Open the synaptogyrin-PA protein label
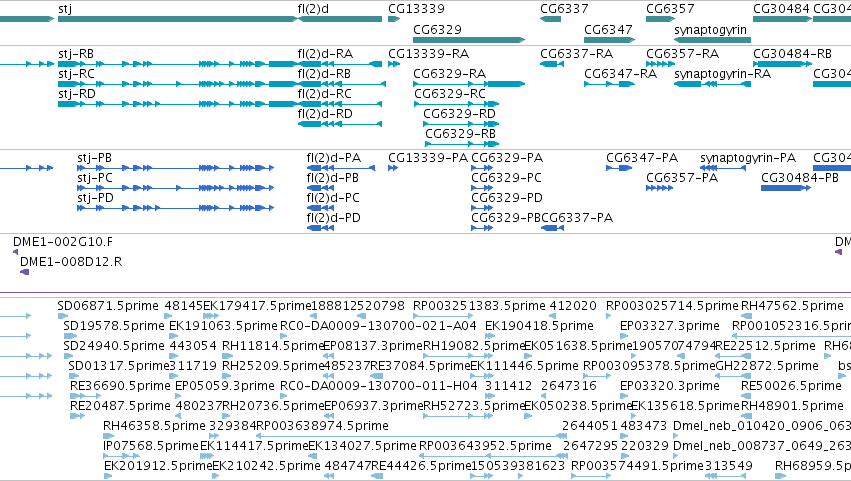Viewport: 851px width, 481px height. 748,159
